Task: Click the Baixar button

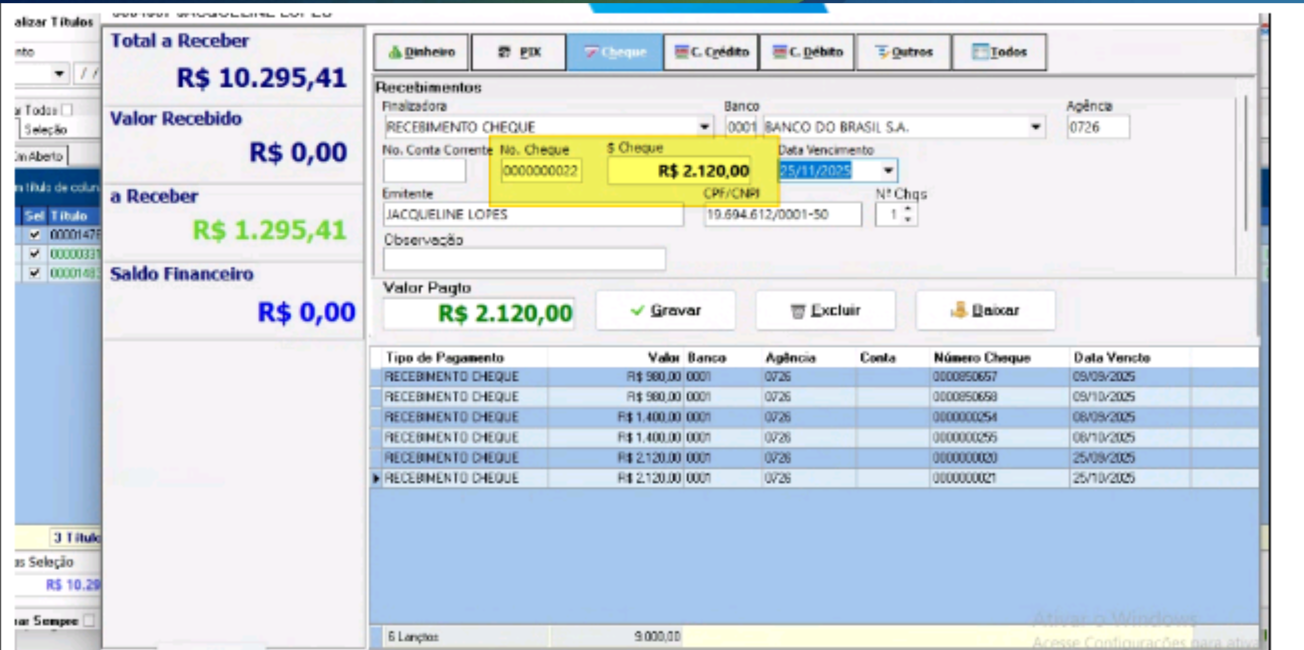Action: click(x=985, y=311)
